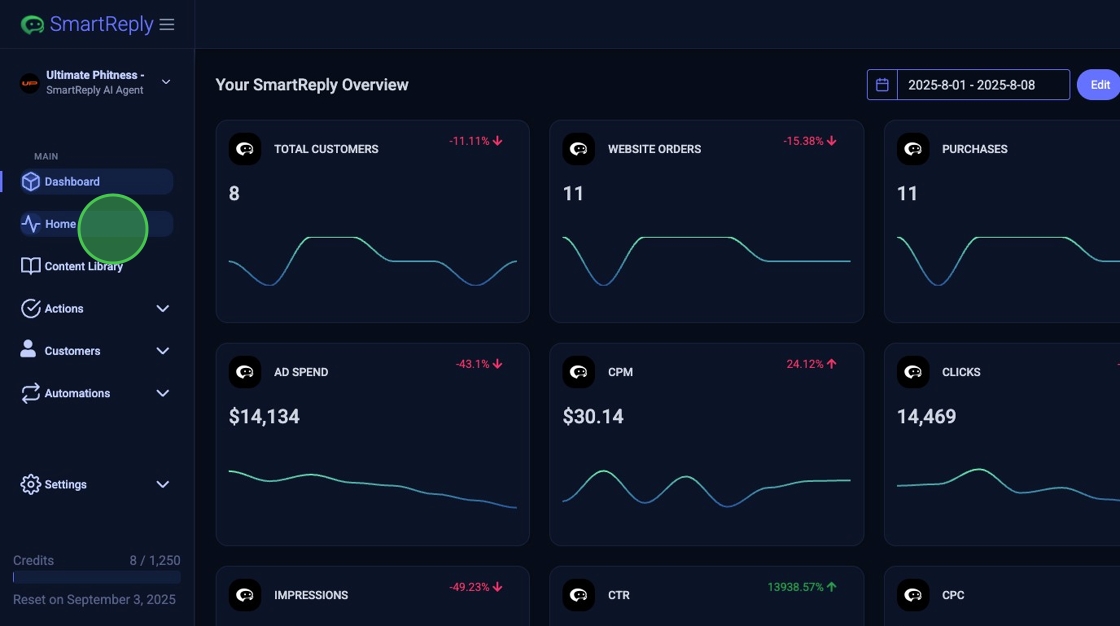
Task: Click the date range input field
Action: [x=982, y=85]
